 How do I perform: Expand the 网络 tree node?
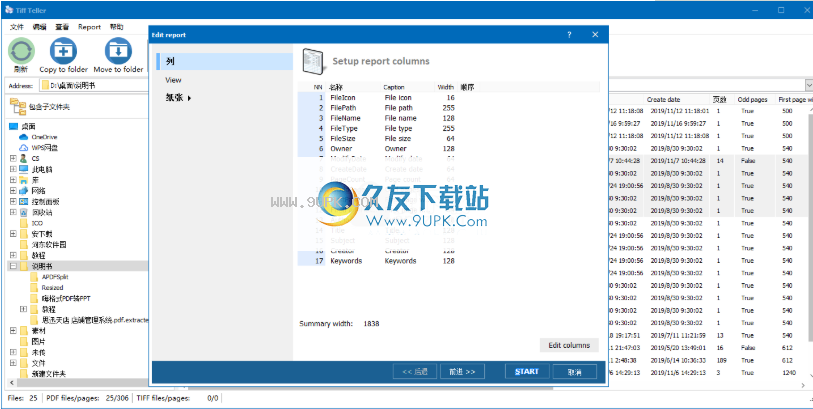[x=13, y=191]
